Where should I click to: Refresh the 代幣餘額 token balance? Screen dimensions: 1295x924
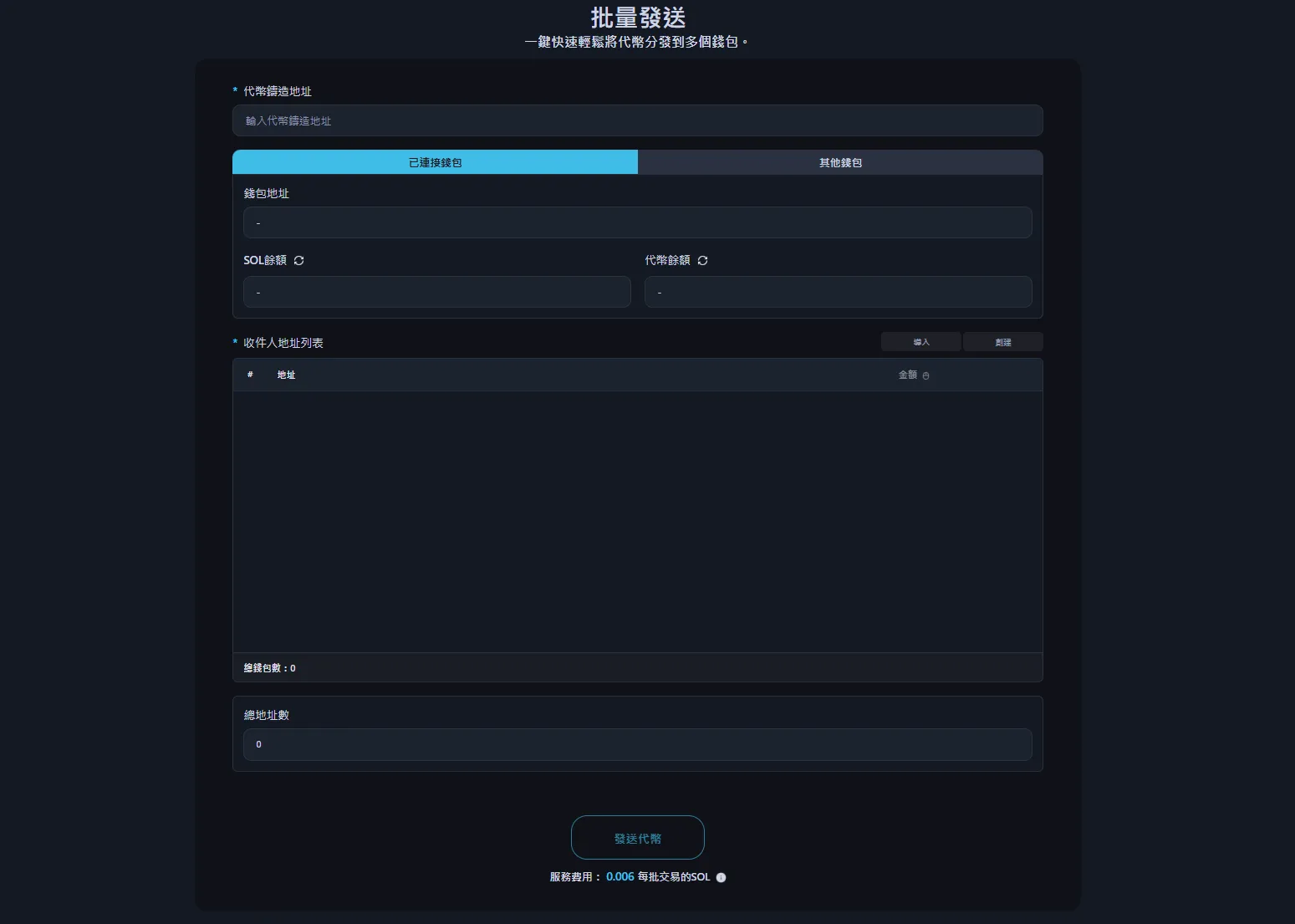coord(702,261)
